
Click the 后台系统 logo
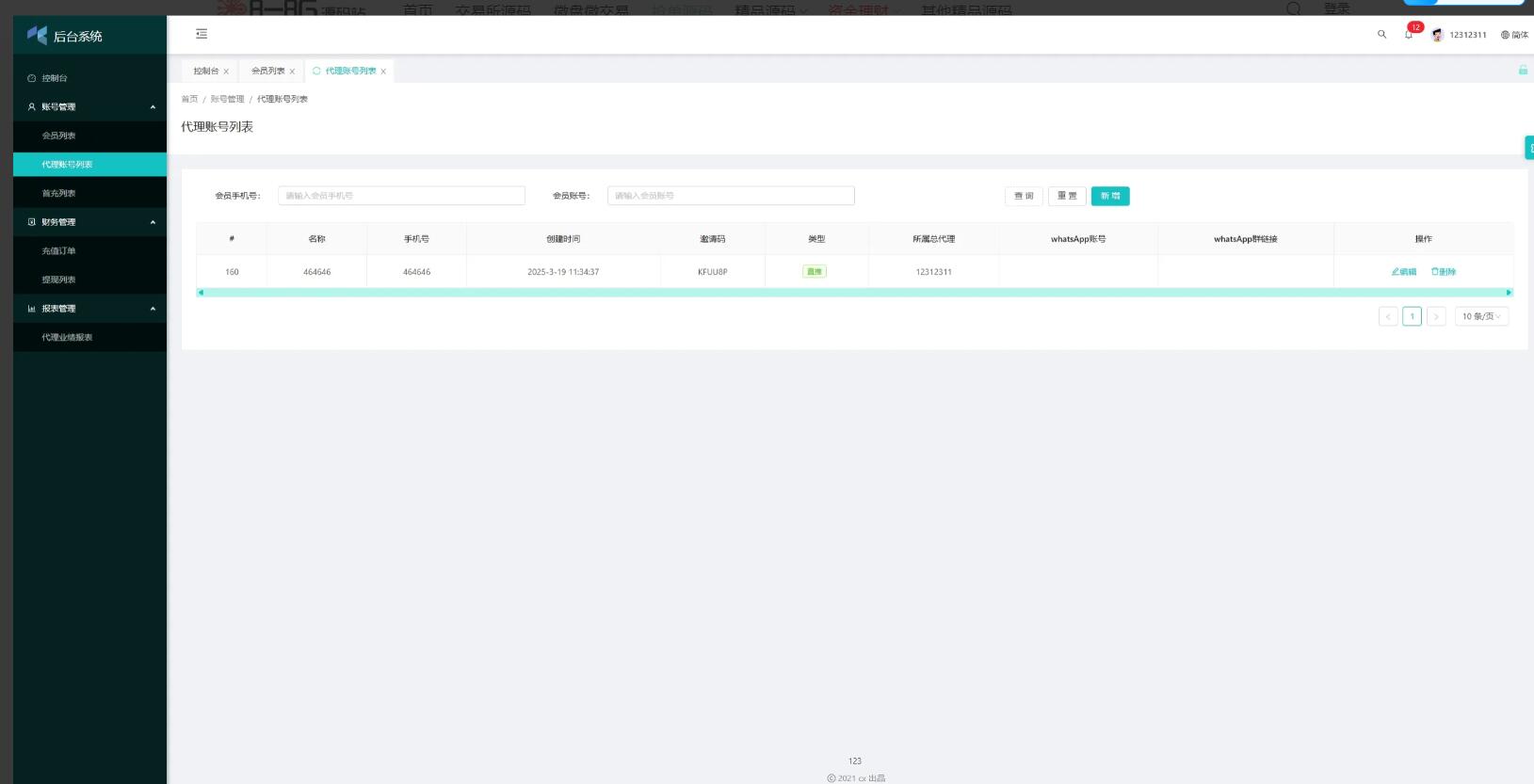66,36
